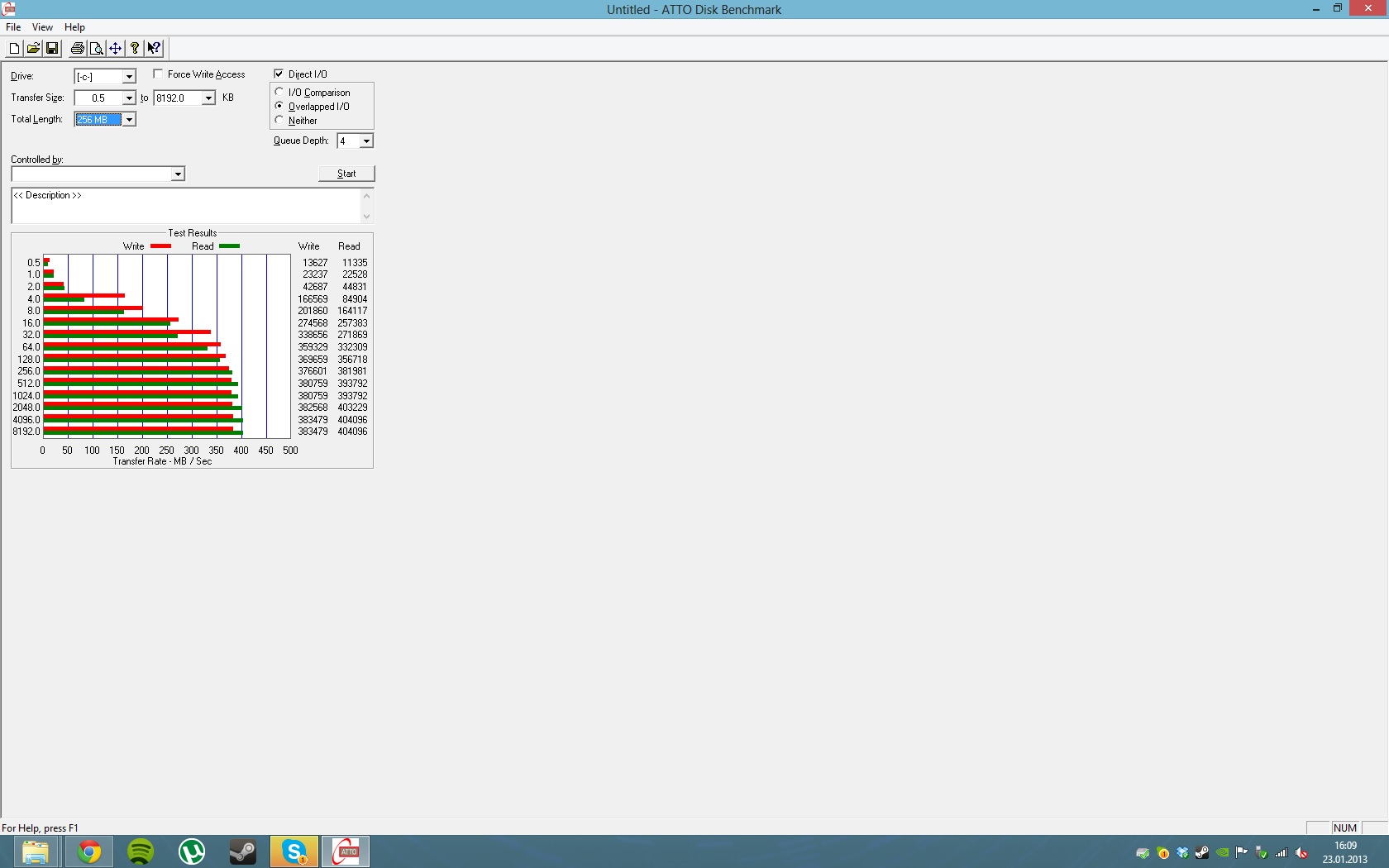Image resolution: width=1389 pixels, height=868 pixels.
Task: Click the Steam system tray icon
Action: point(1202,852)
